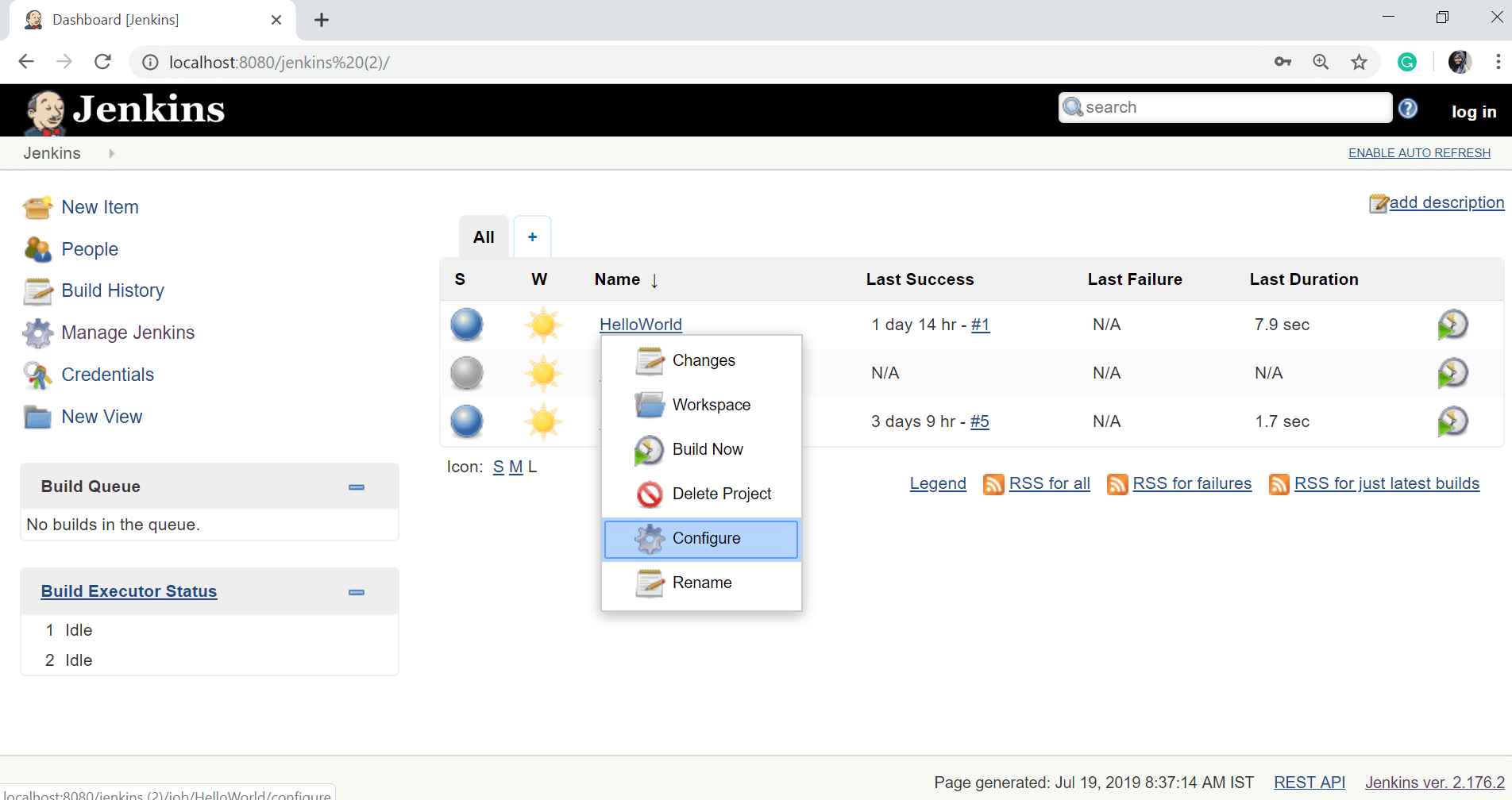
Task: Choose Build Now in the context menu
Action: [x=701, y=449]
